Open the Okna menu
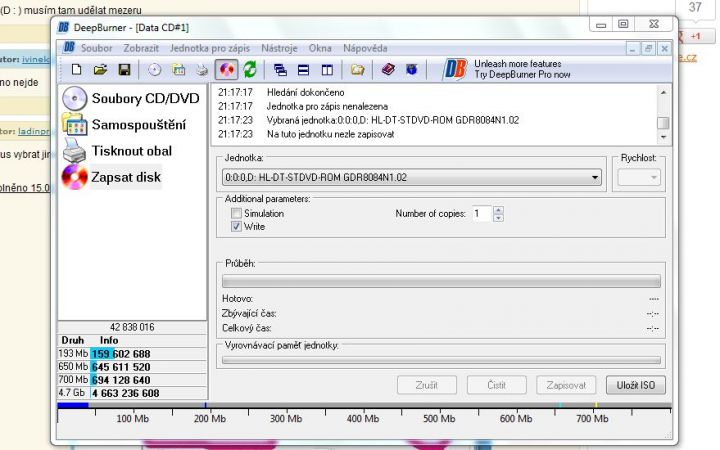The width and height of the screenshot is (720, 450). pyautogui.click(x=320, y=48)
